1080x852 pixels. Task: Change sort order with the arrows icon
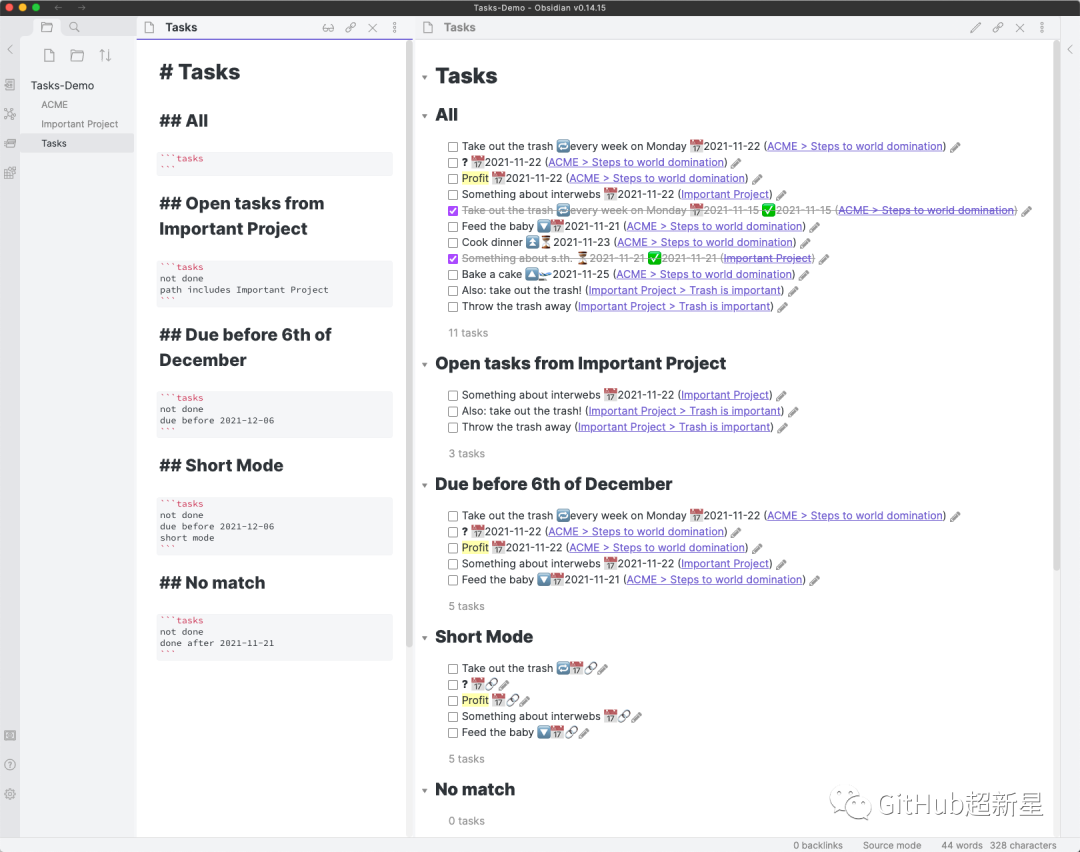pos(105,55)
